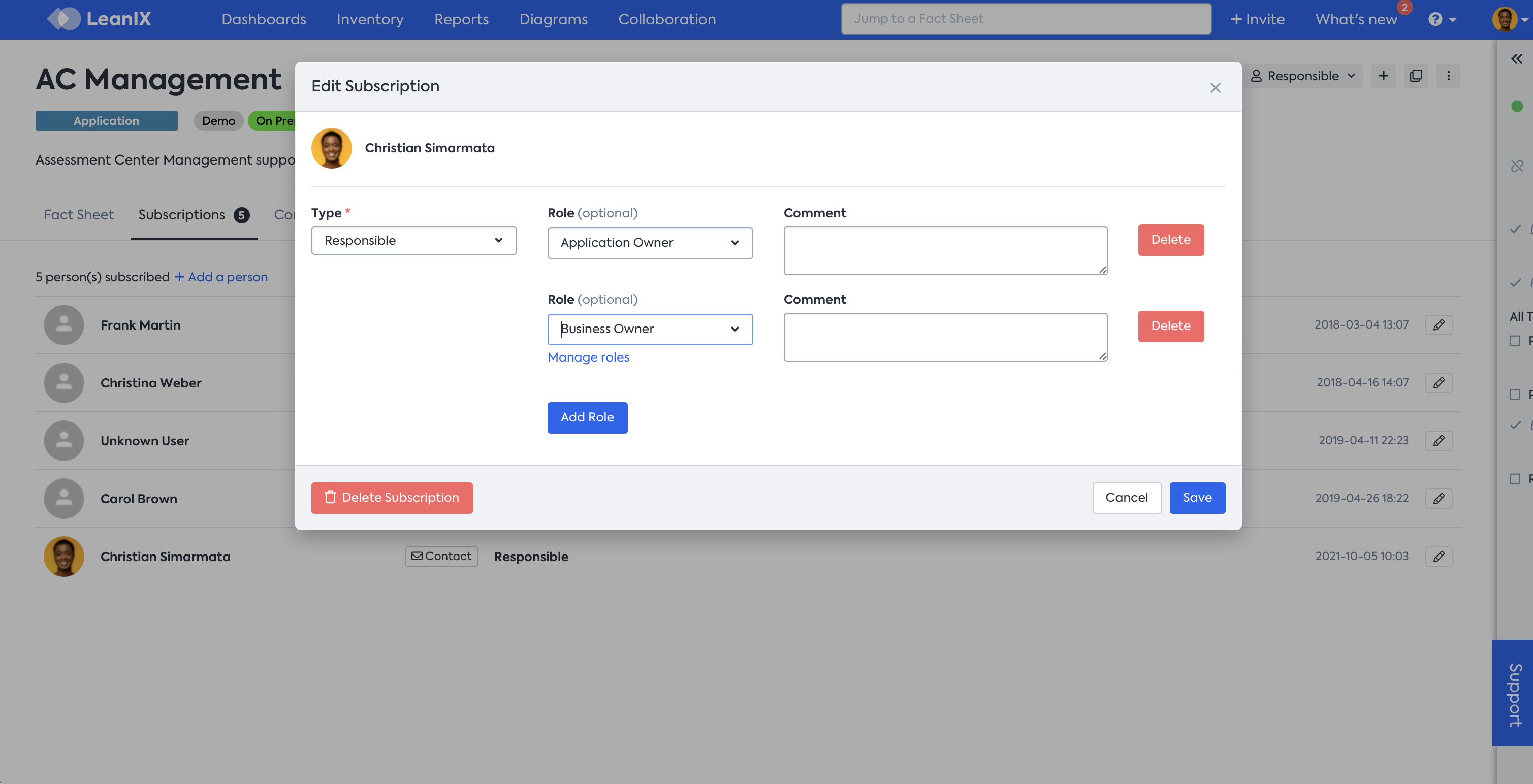Click the Add Role button
The image size is (1533, 784).
tap(587, 417)
